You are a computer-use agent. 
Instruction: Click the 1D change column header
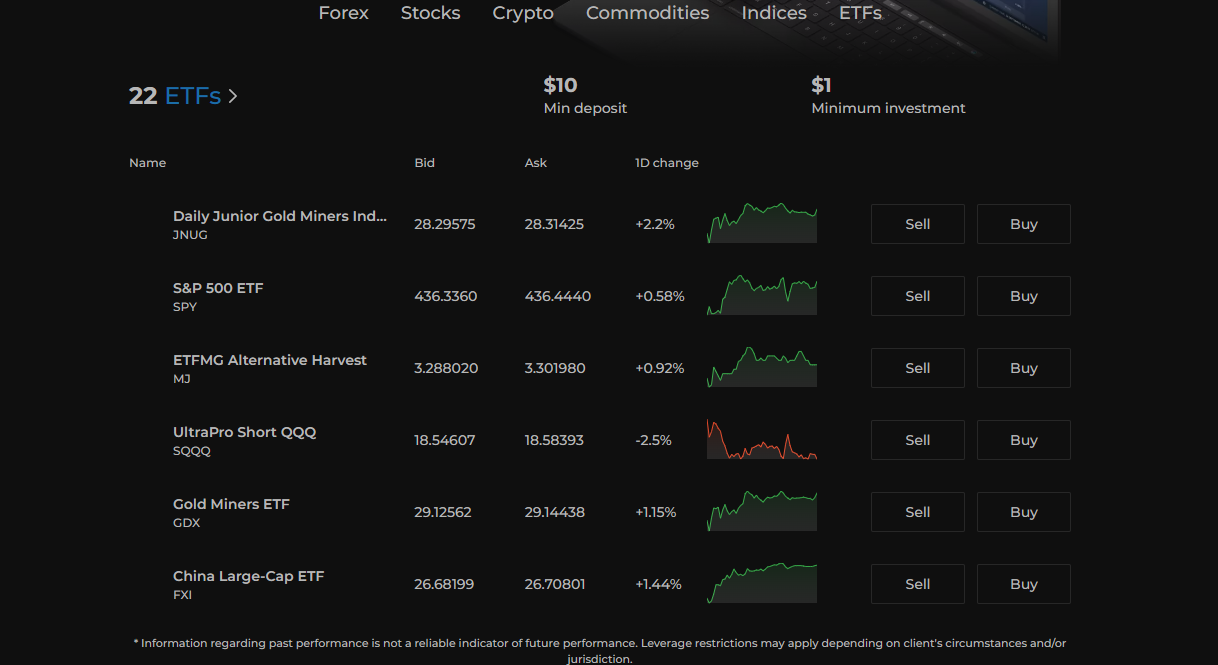667,163
